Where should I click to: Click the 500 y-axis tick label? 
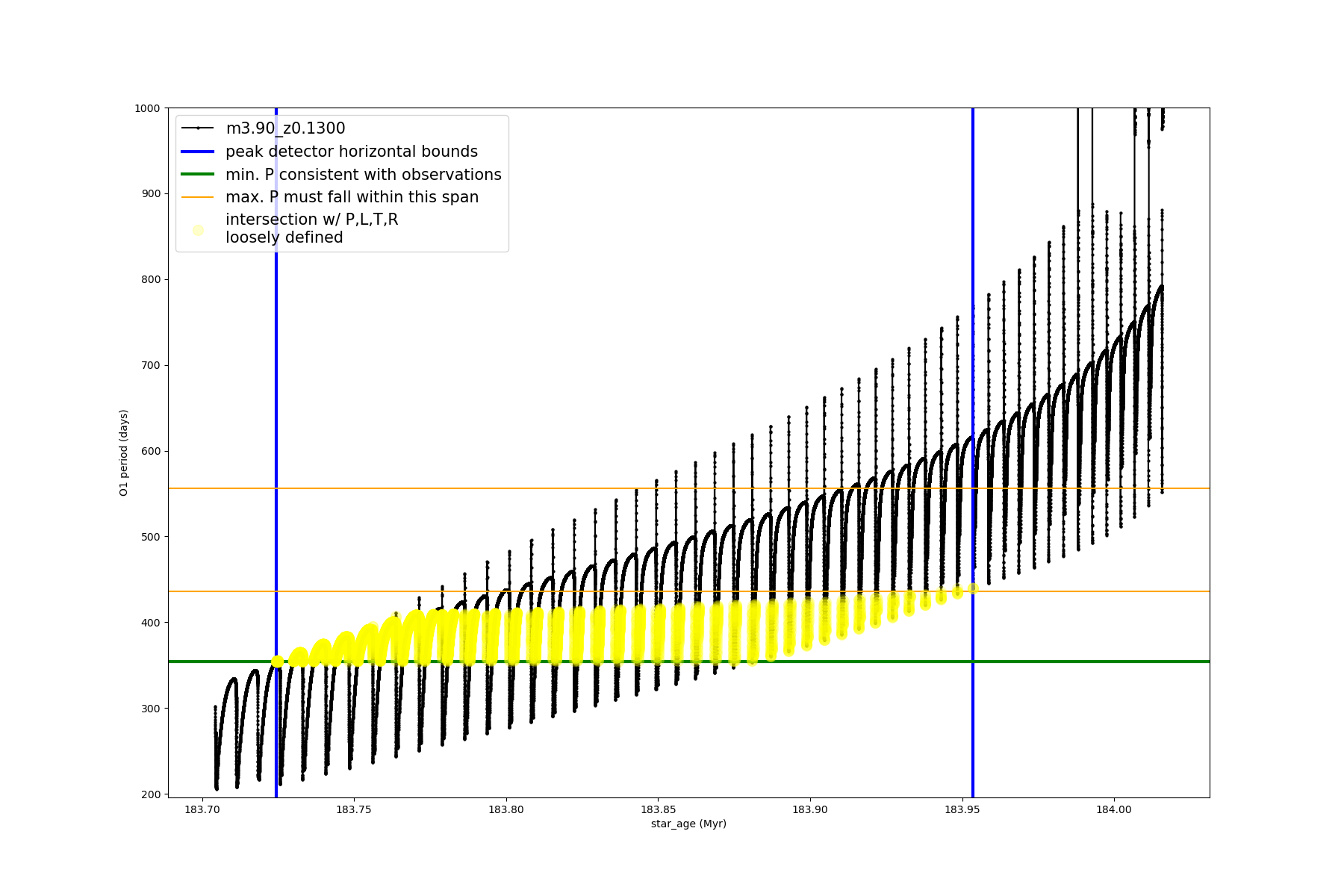click(x=150, y=537)
